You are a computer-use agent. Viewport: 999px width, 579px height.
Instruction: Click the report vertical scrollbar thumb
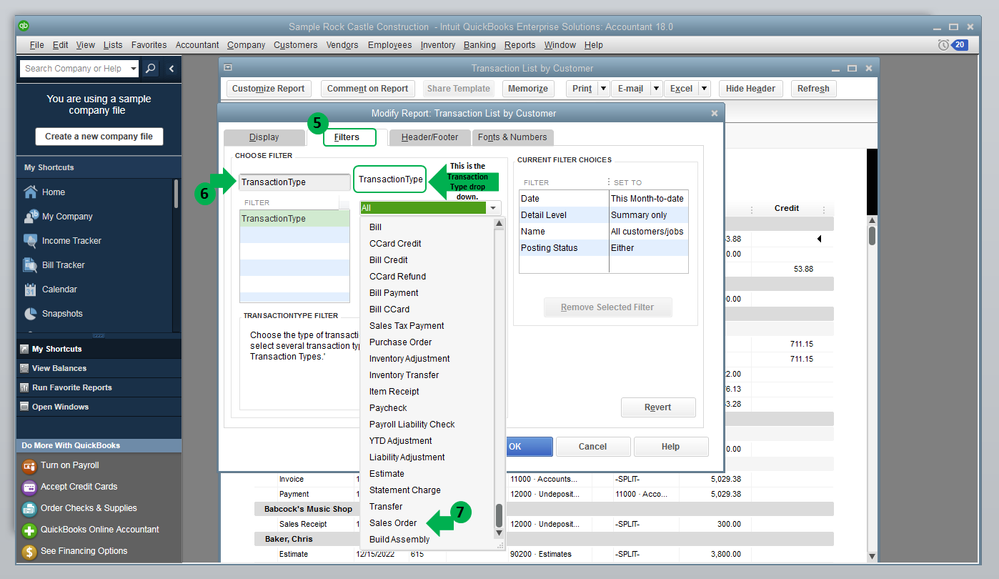click(872, 235)
